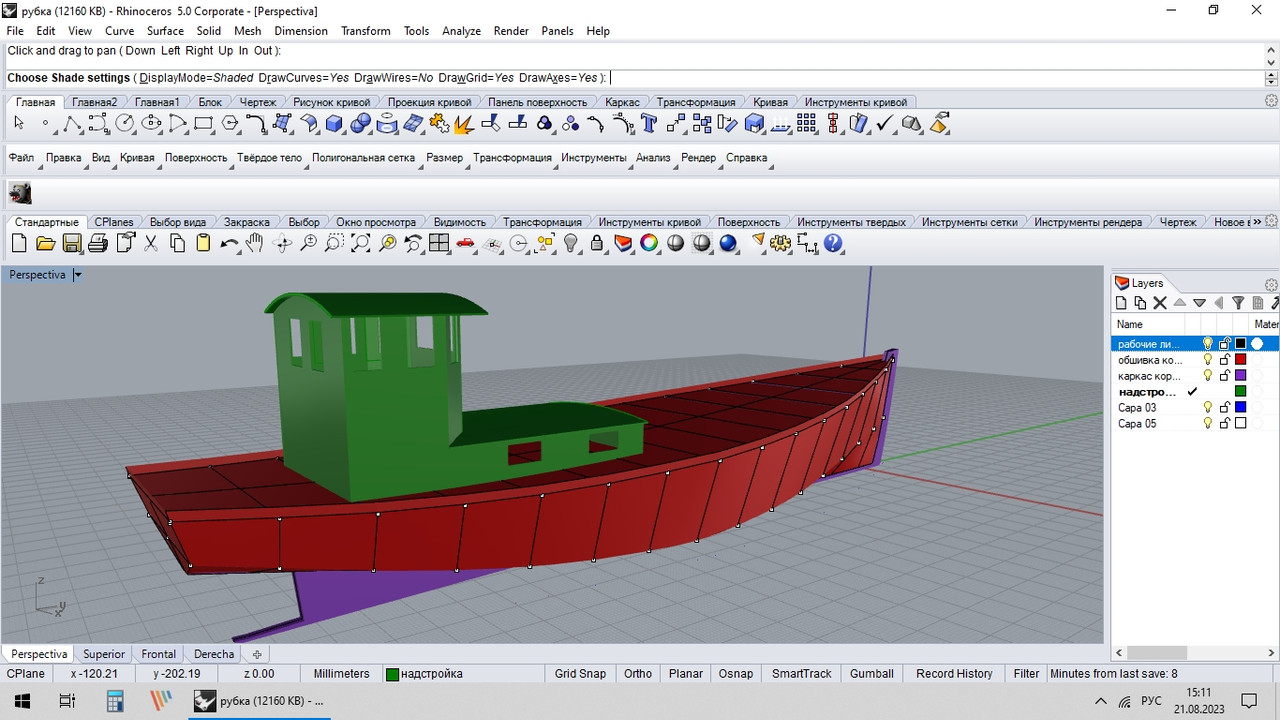Open the Perspectiva viewport dropdown arrow
The image size is (1280, 720).
(x=78, y=275)
